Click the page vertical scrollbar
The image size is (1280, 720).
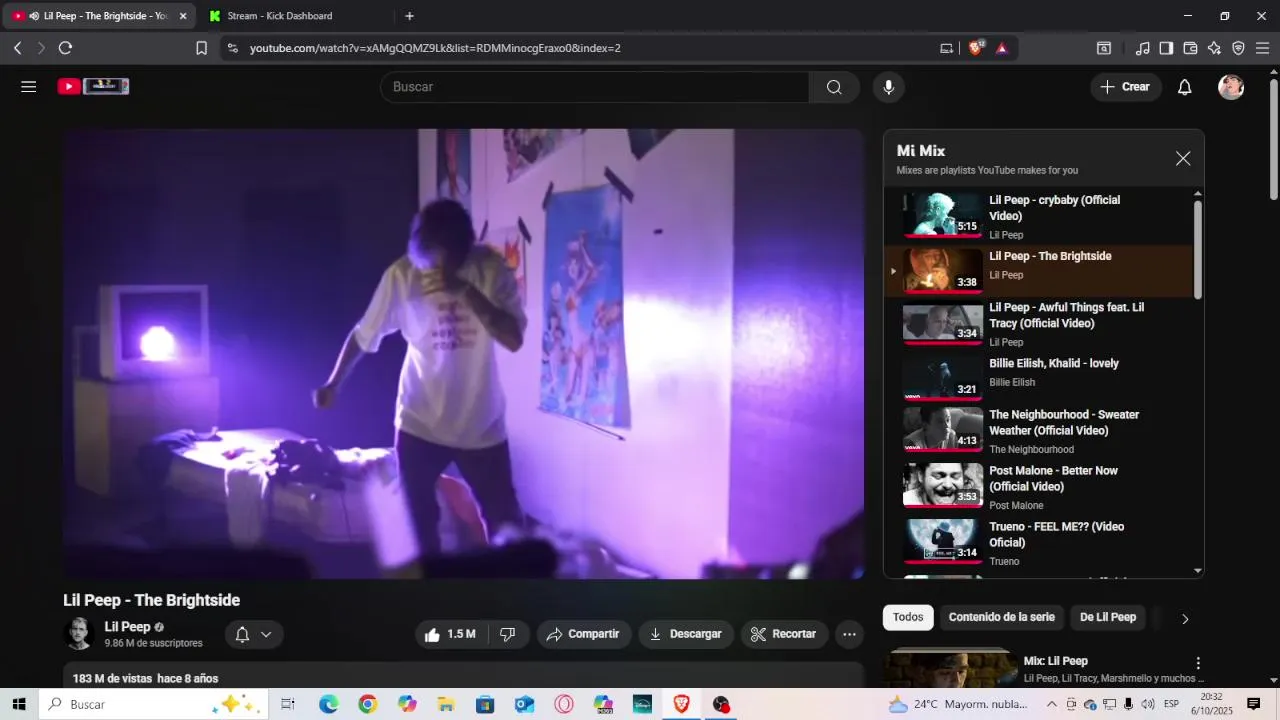click(1273, 140)
